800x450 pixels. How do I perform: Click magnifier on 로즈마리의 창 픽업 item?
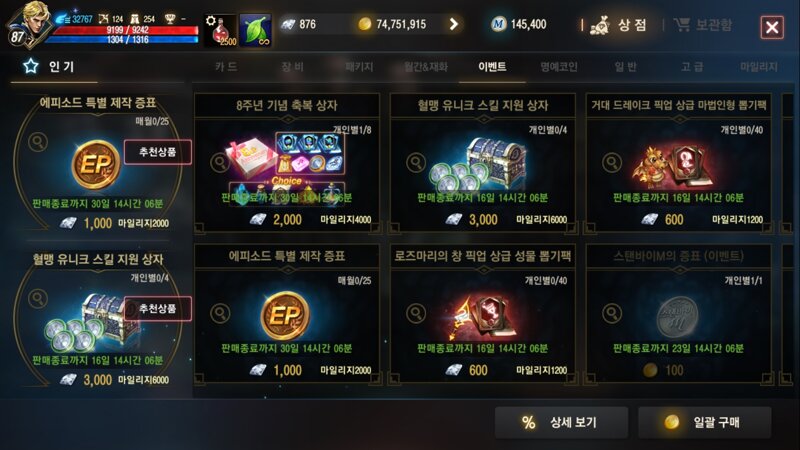416,313
